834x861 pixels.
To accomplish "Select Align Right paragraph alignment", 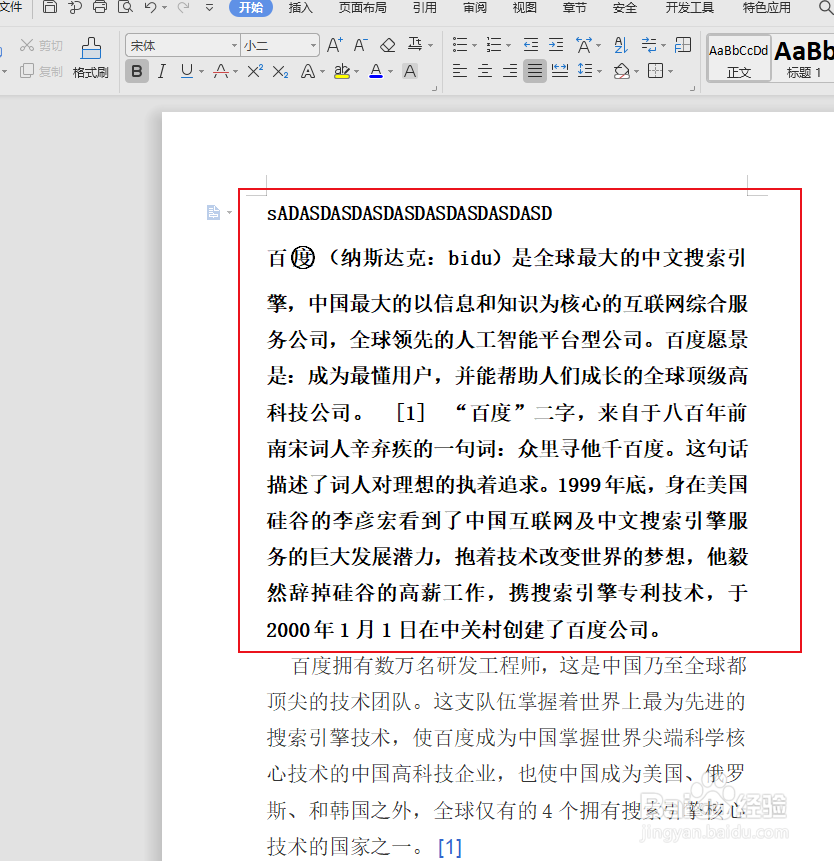I will coord(510,71).
